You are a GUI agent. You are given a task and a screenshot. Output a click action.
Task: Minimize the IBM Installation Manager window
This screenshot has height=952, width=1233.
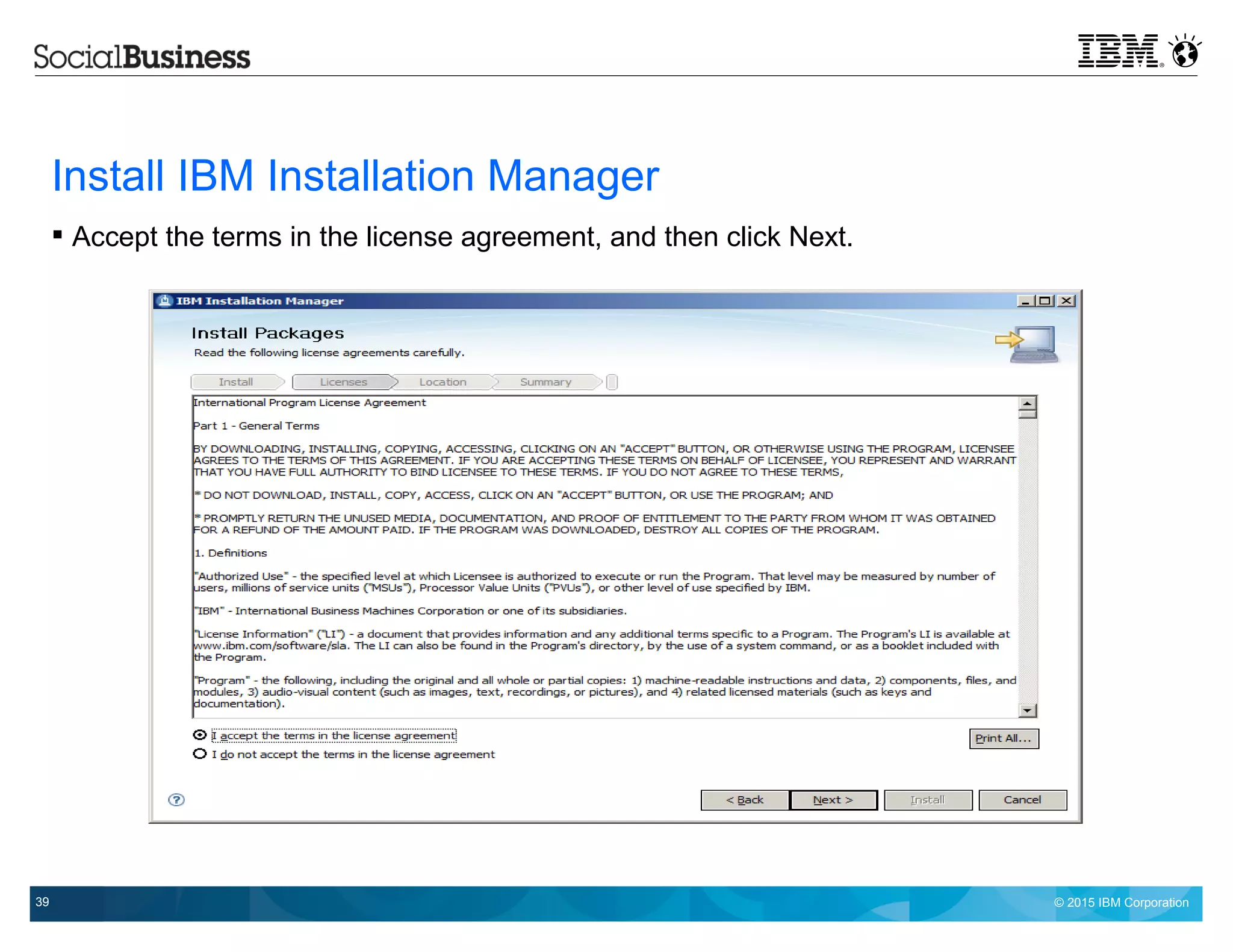tap(1025, 300)
